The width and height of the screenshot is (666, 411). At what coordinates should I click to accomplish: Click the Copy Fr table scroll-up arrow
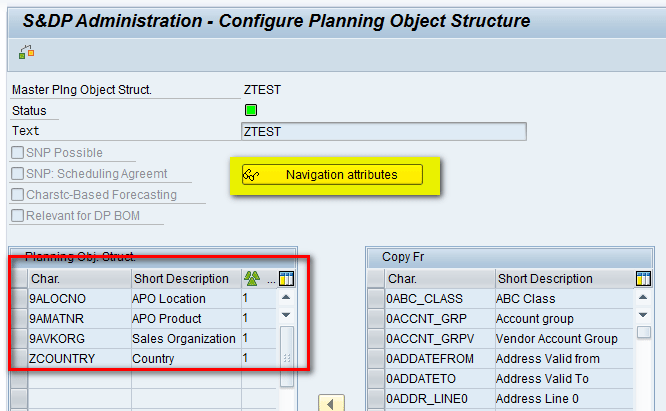(643, 298)
